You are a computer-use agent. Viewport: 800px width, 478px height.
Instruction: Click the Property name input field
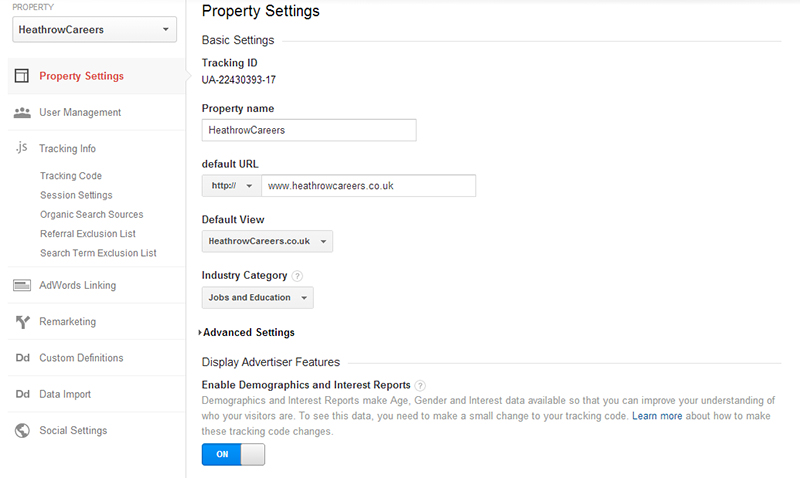(308, 130)
